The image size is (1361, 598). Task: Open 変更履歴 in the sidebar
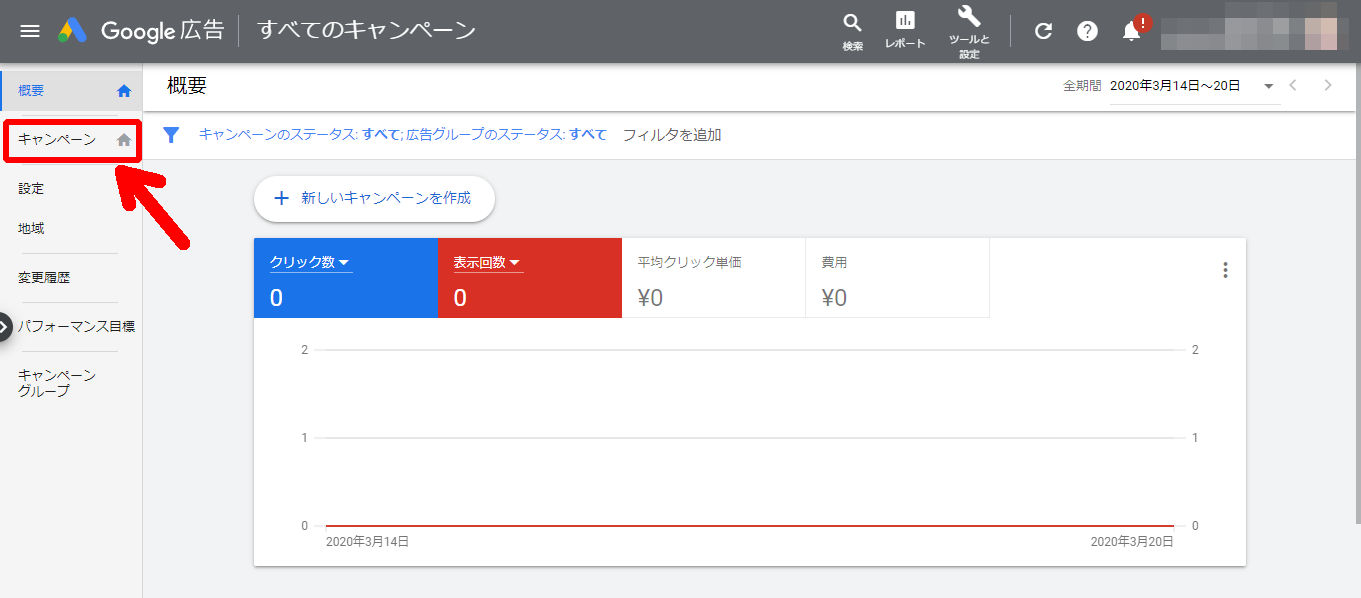click(44, 278)
